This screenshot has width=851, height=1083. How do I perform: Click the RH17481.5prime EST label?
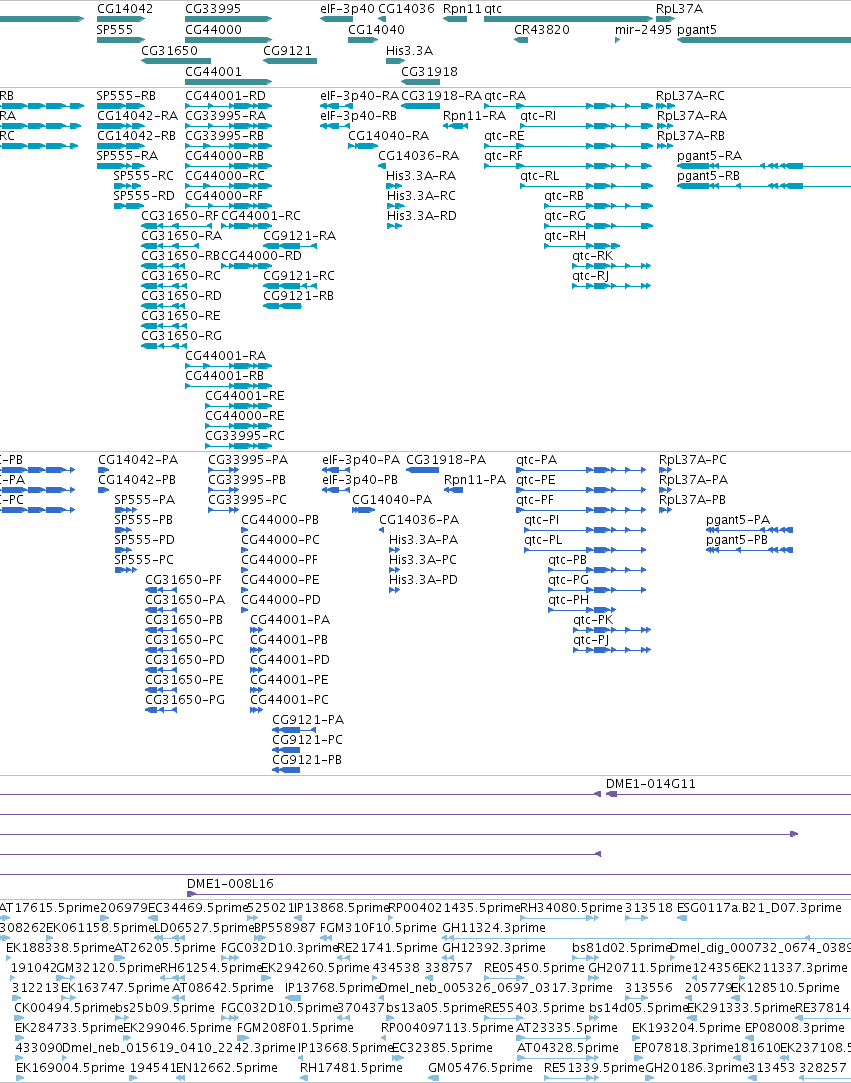click(352, 1068)
